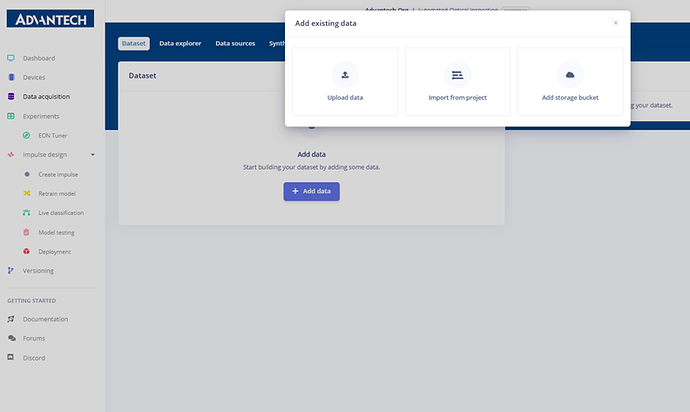Click the Upload data arrow icon
Screen dimensions: 690x412
point(345,75)
